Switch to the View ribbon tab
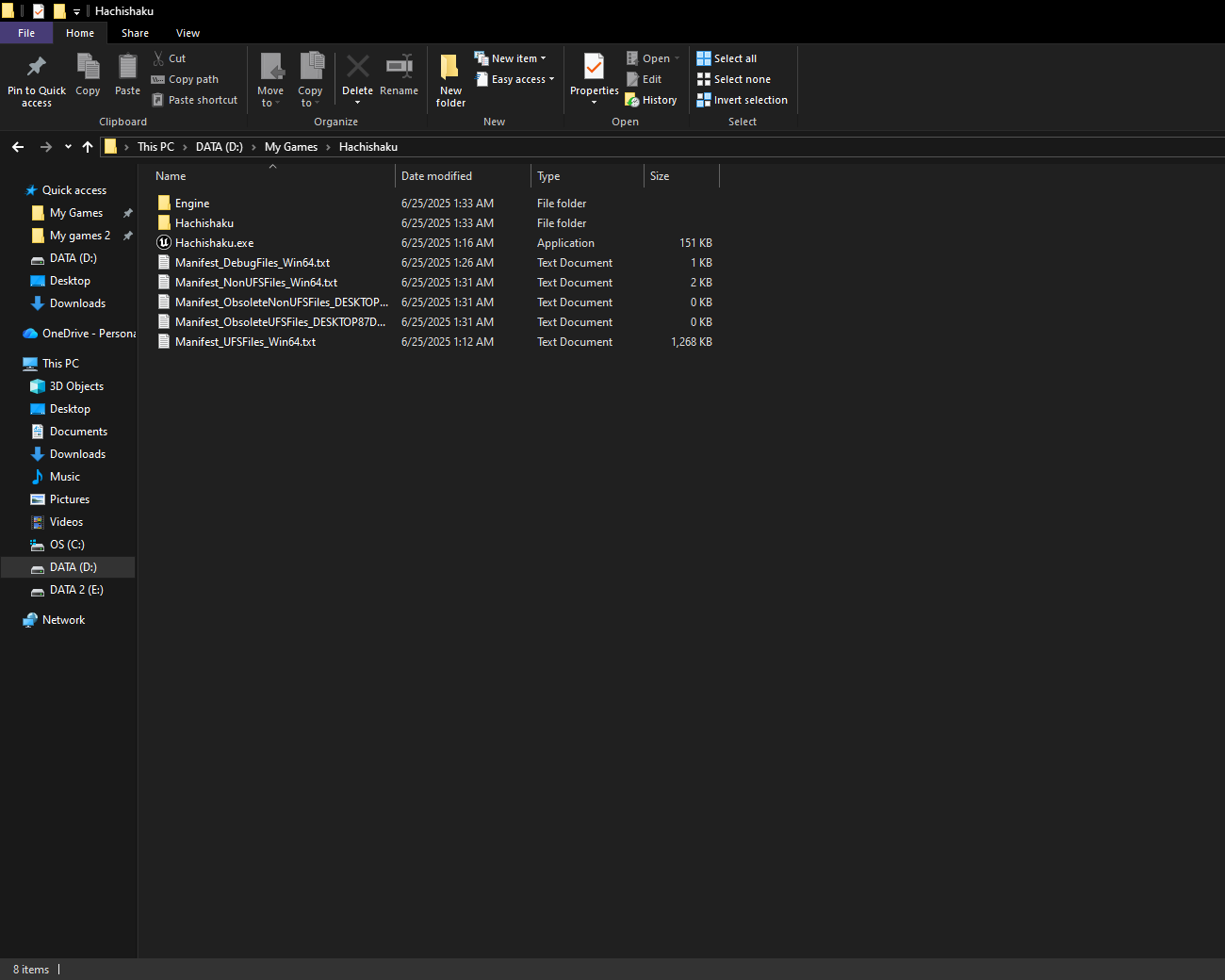This screenshot has height=980, width=1225. [188, 33]
